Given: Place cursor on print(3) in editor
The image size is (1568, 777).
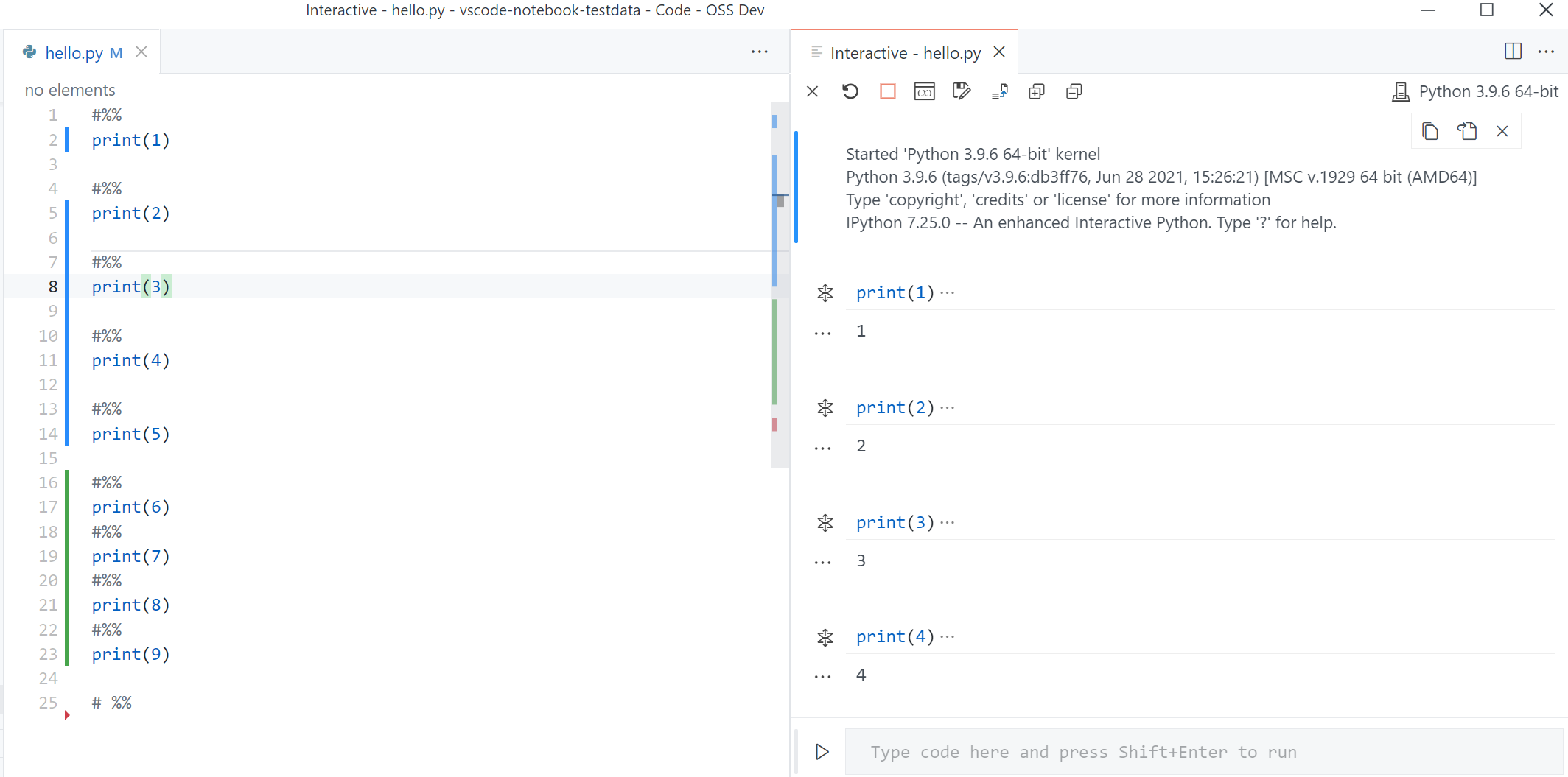Looking at the screenshot, I should (130, 286).
